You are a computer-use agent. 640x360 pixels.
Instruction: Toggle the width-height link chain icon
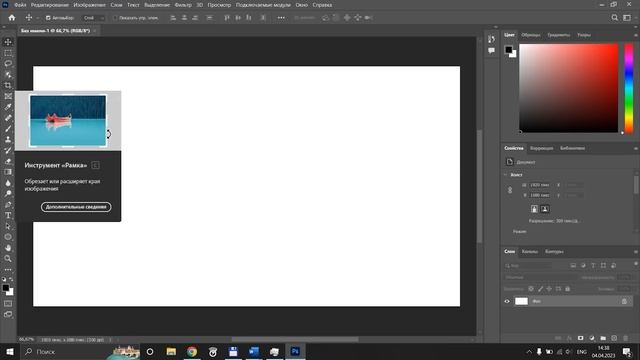pyautogui.click(x=510, y=190)
